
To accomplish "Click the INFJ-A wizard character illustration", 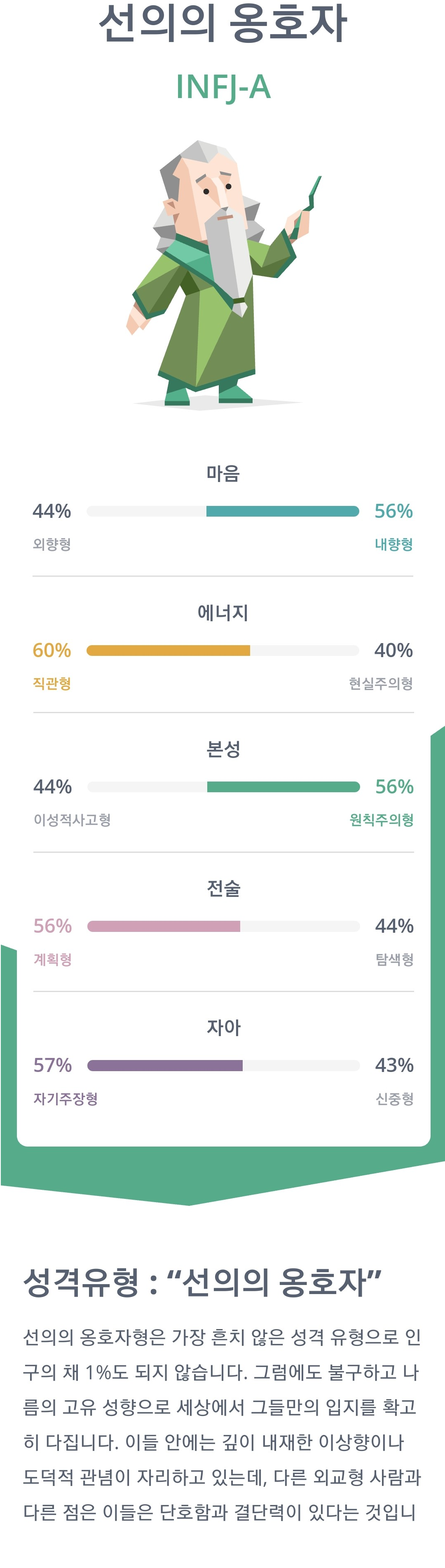I will pos(223,274).
